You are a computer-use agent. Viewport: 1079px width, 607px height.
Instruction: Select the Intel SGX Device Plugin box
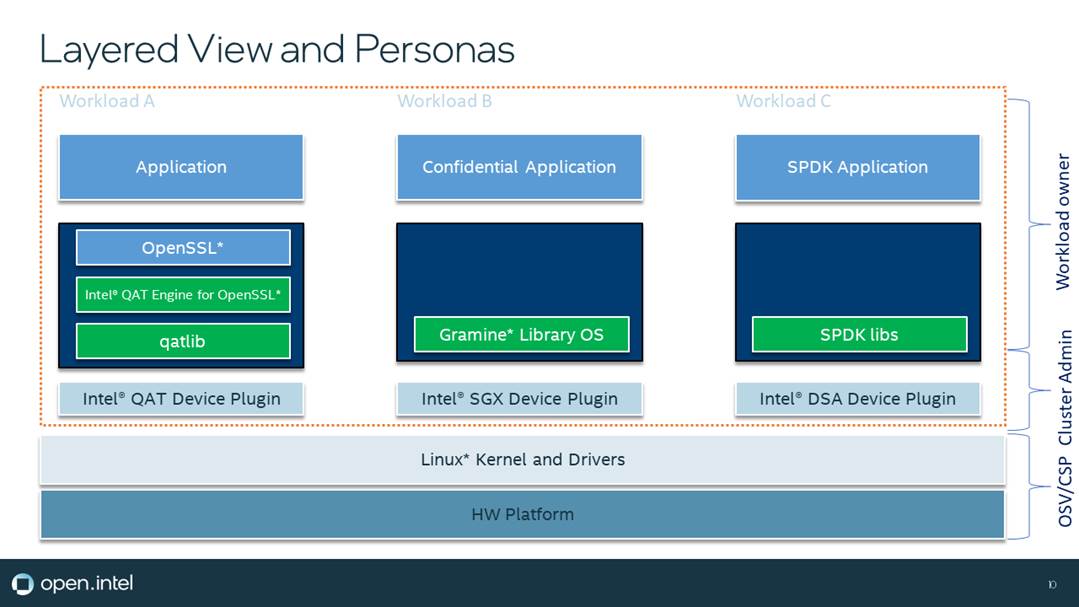click(520, 399)
